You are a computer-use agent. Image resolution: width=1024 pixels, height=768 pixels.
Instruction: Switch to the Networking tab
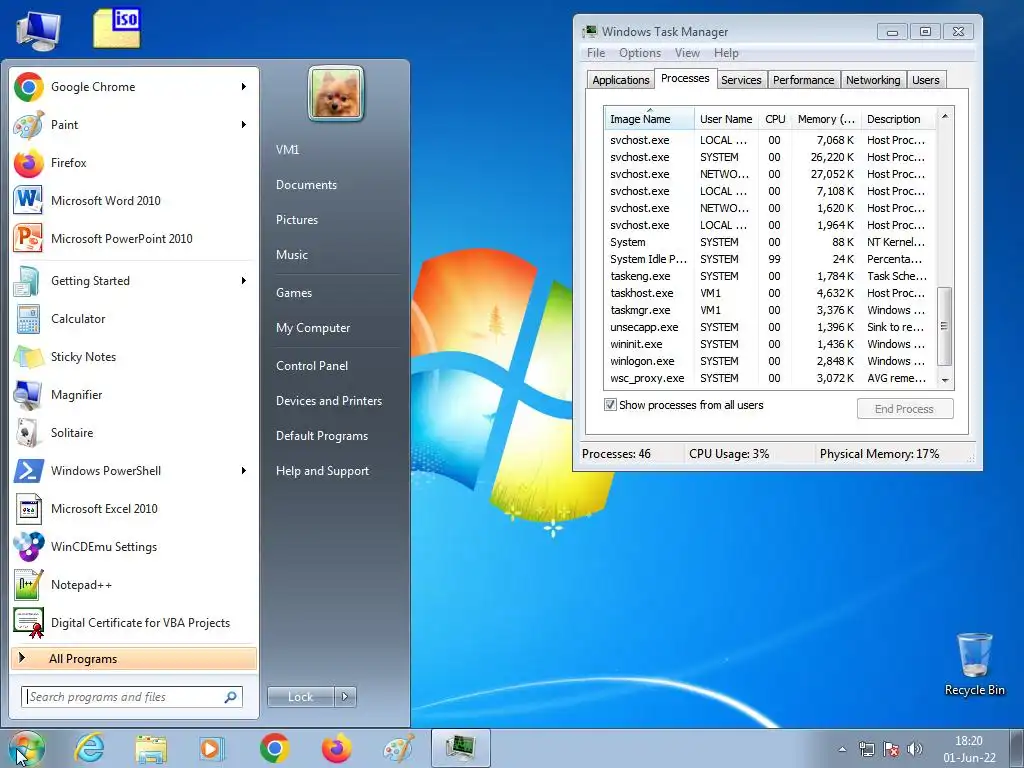[873, 80]
